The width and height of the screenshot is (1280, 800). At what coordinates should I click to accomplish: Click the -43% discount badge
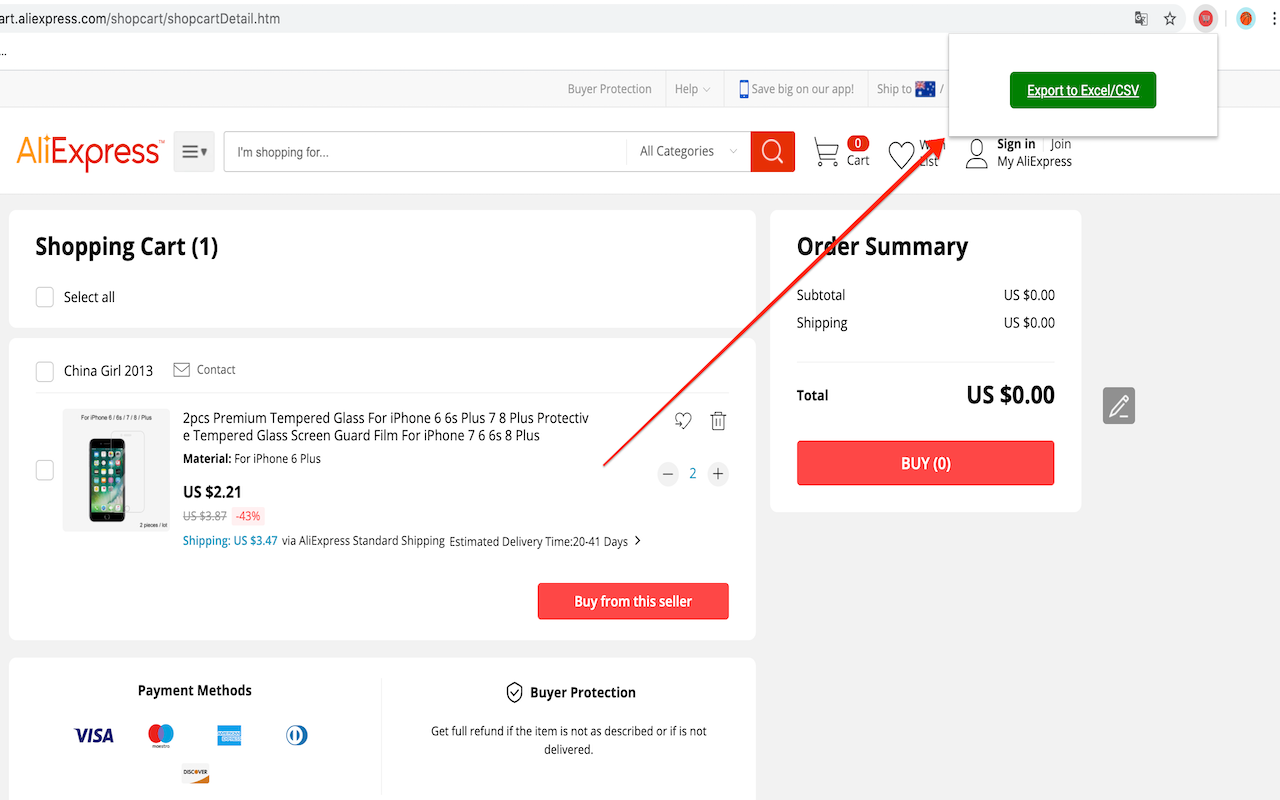(247, 516)
